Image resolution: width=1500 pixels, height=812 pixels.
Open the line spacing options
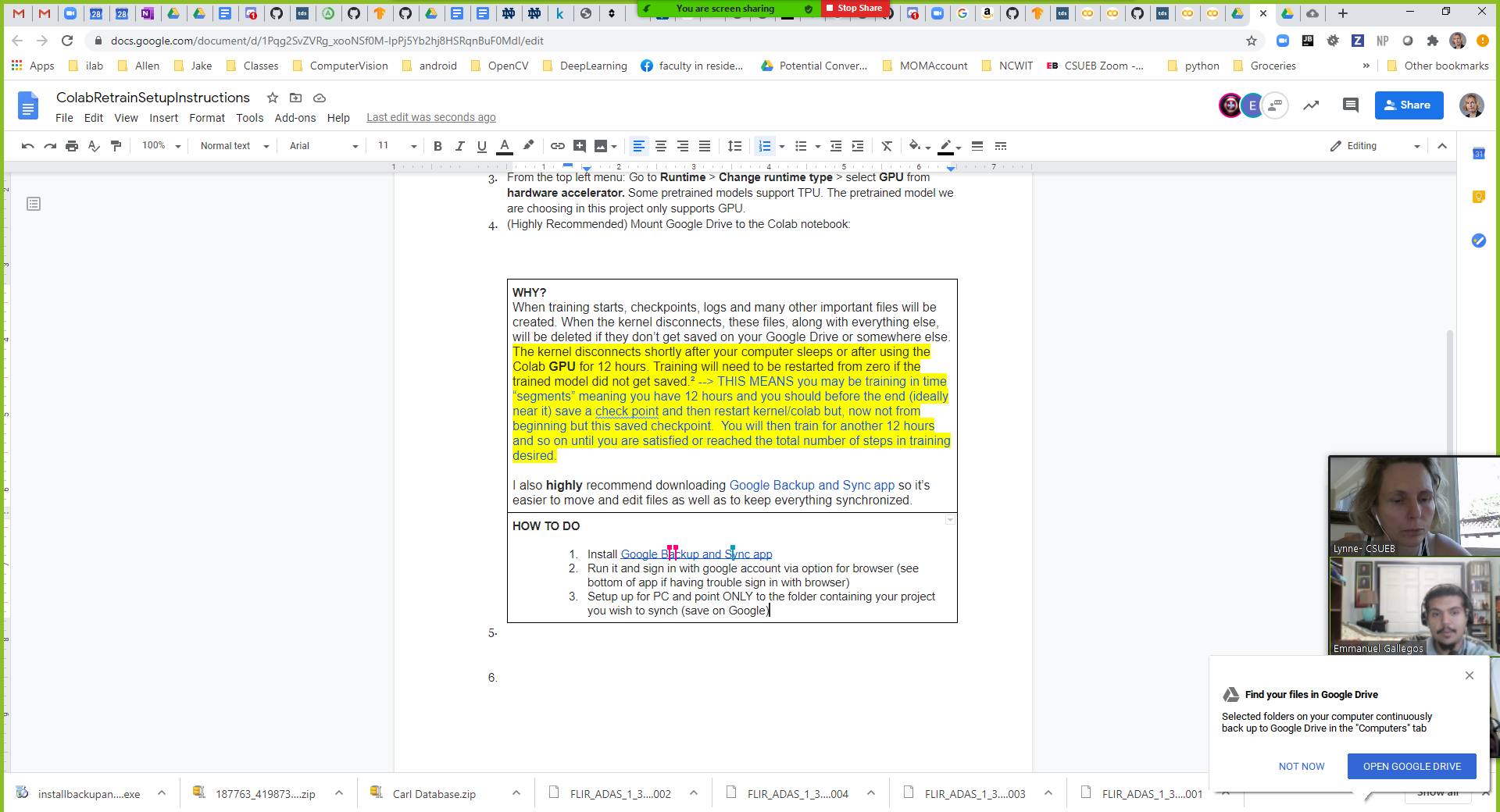[x=734, y=146]
